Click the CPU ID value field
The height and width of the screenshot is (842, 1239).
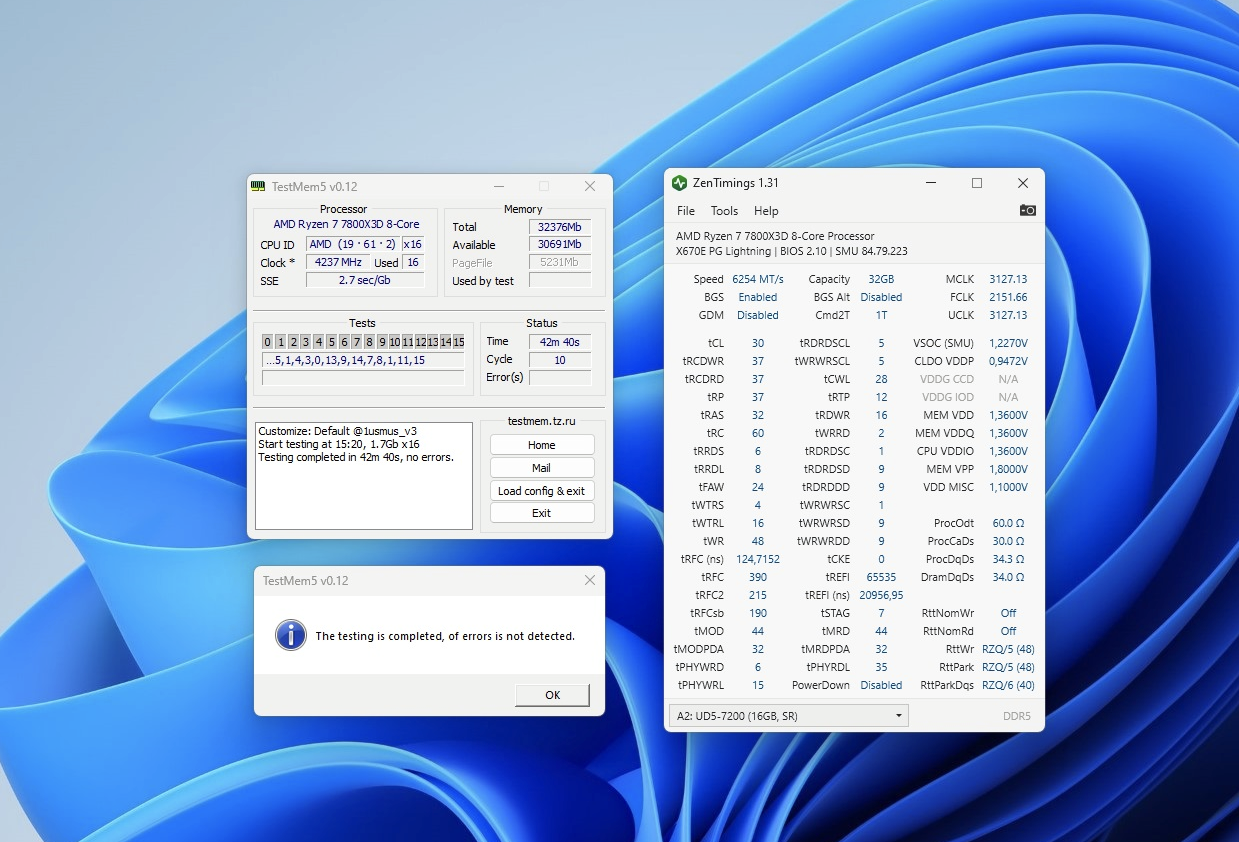point(353,245)
